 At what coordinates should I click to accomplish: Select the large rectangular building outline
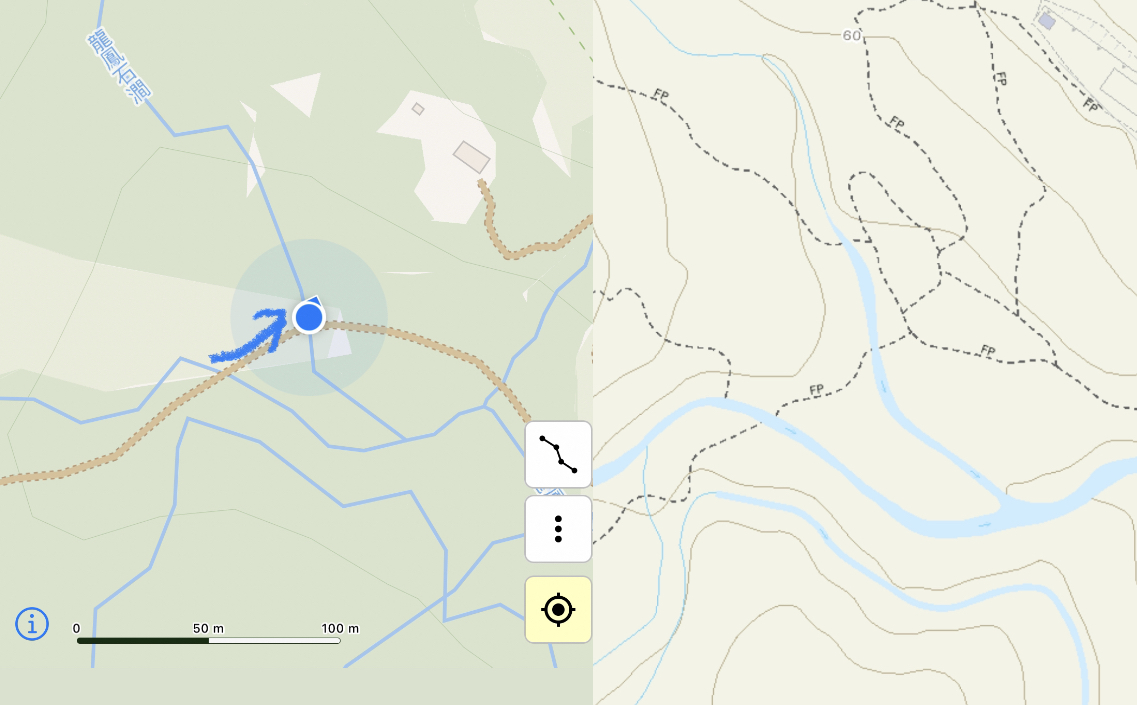[471, 157]
